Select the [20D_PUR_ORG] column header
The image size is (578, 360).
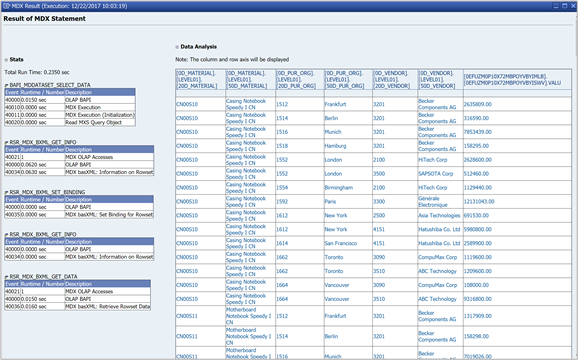tap(300, 79)
